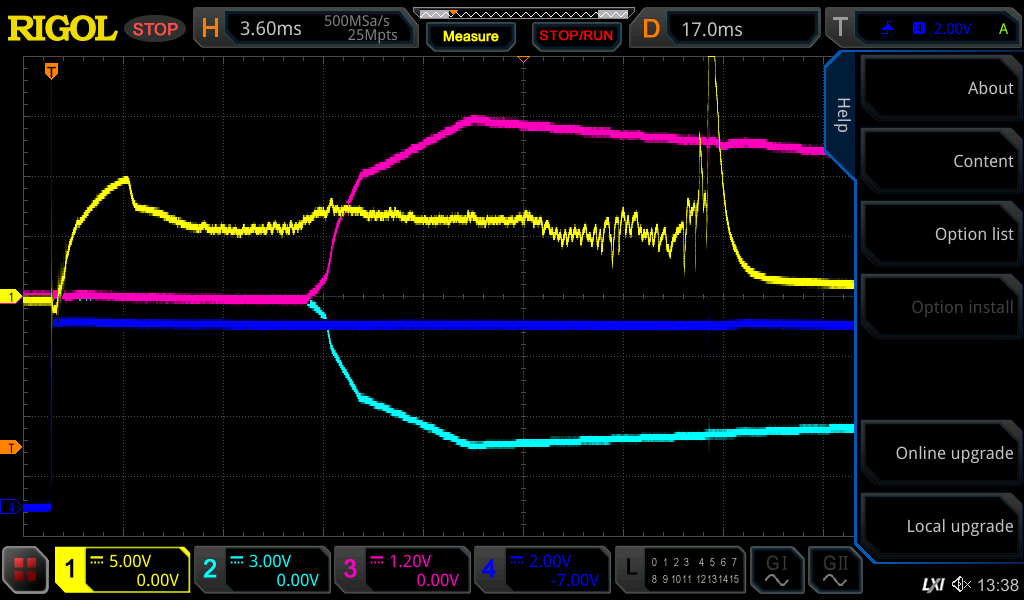The width and height of the screenshot is (1024, 600).
Task: Open the function navigation grid icon
Action: click(25, 570)
